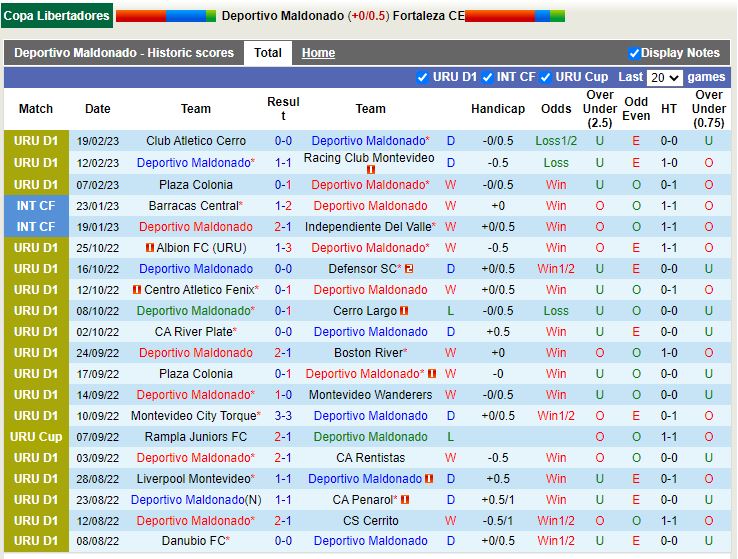Screen dimensions: 738x559
Task: Click red card icon on 28/08/22 Deportivo Maldonado
Action: [429, 479]
